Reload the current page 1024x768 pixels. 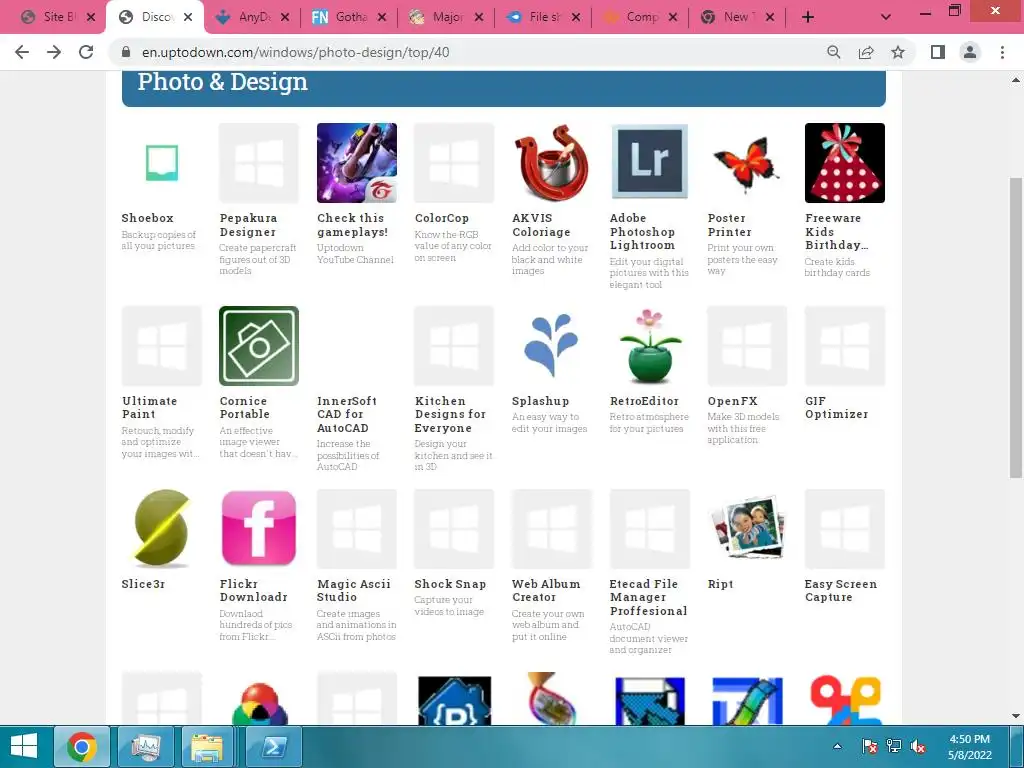coord(86,52)
